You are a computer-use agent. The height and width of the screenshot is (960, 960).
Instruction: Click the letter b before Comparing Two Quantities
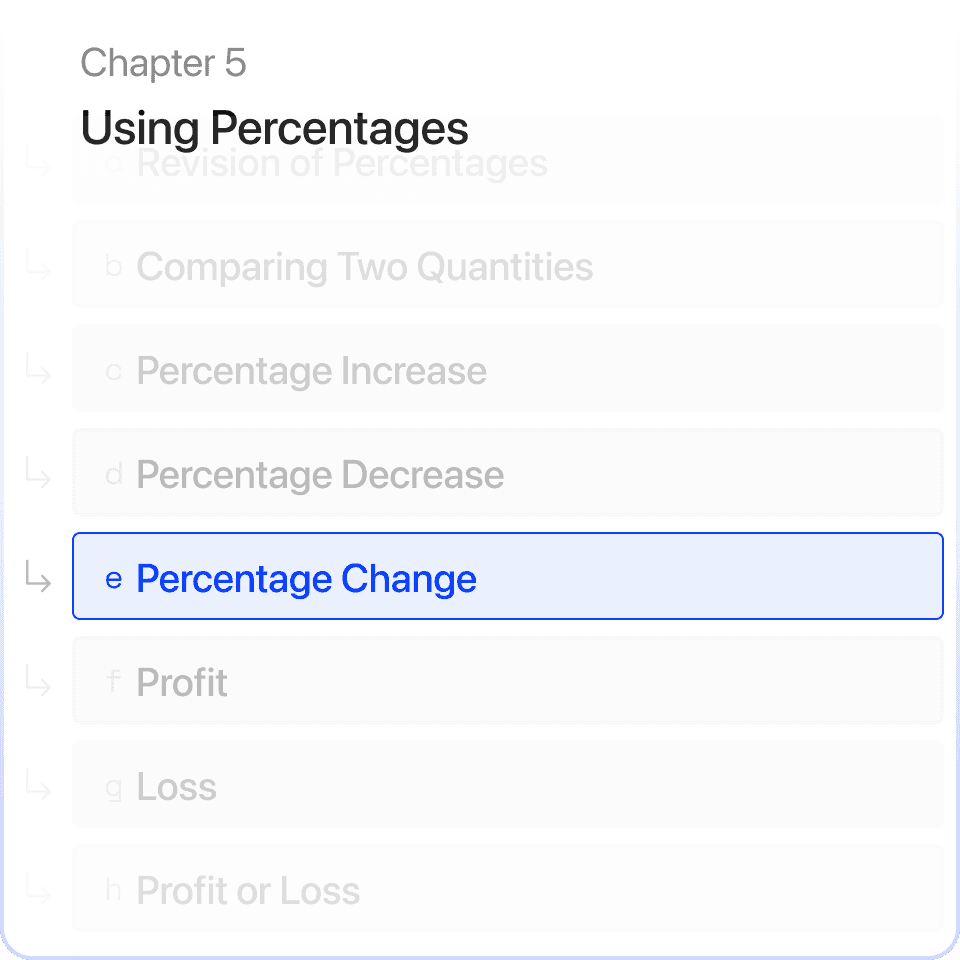click(x=114, y=266)
